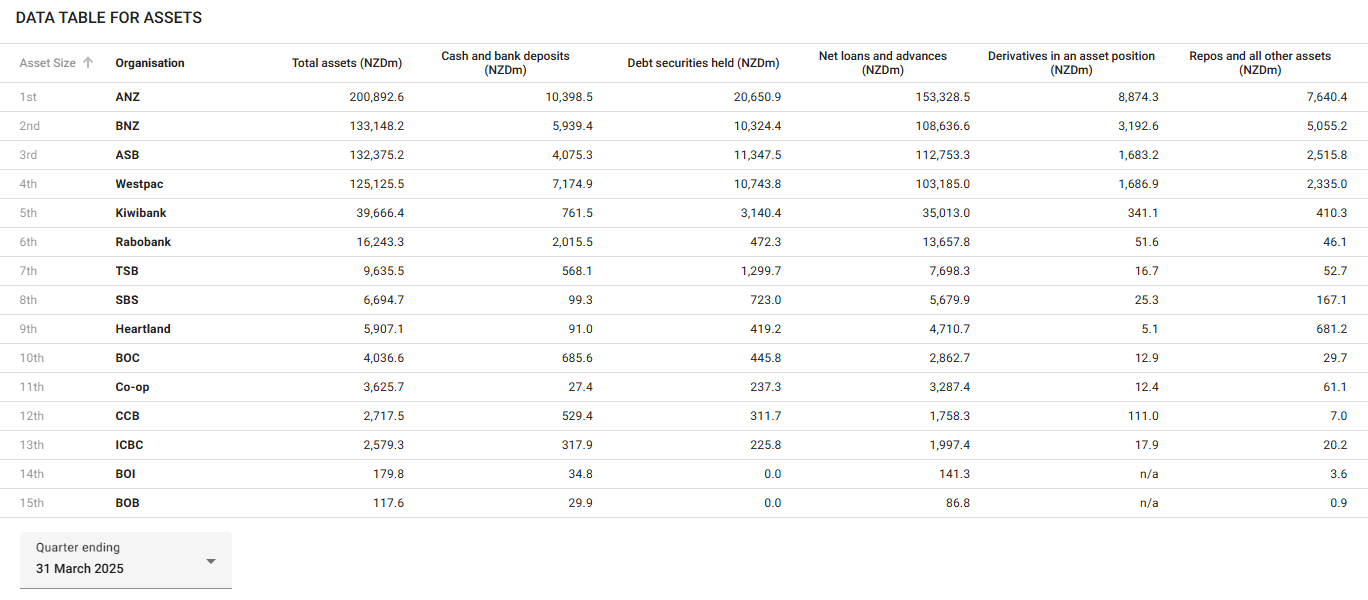Click the Asset Size column header text

tap(47, 63)
